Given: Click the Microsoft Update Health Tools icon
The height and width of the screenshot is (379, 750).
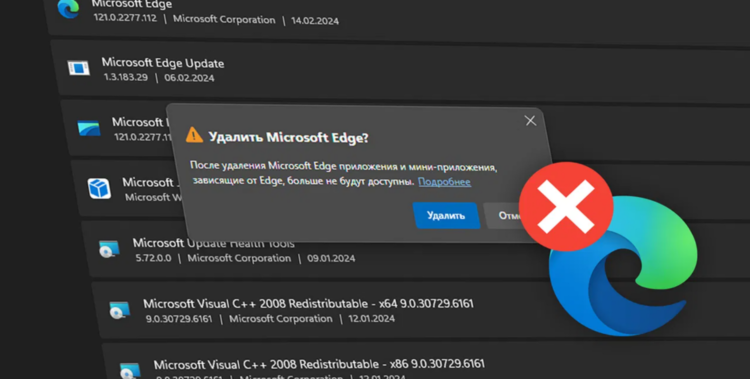Looking at the screenshot, I should (109, 249).
